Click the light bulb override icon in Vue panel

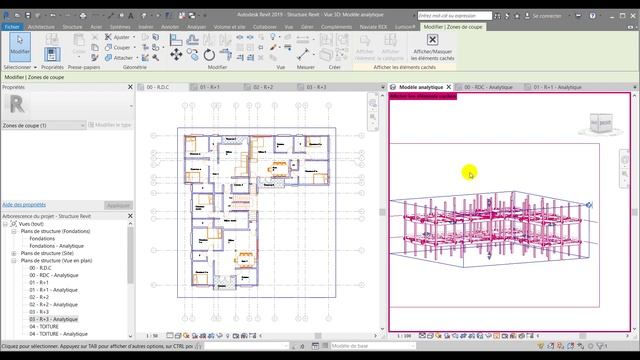click(273, 38)
